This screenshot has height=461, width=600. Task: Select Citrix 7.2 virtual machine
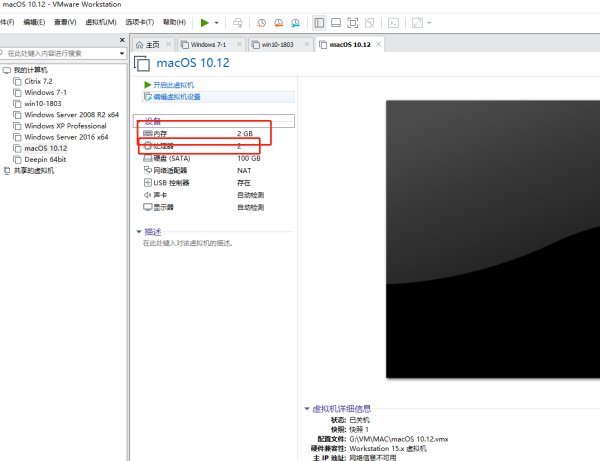[38, 81]
